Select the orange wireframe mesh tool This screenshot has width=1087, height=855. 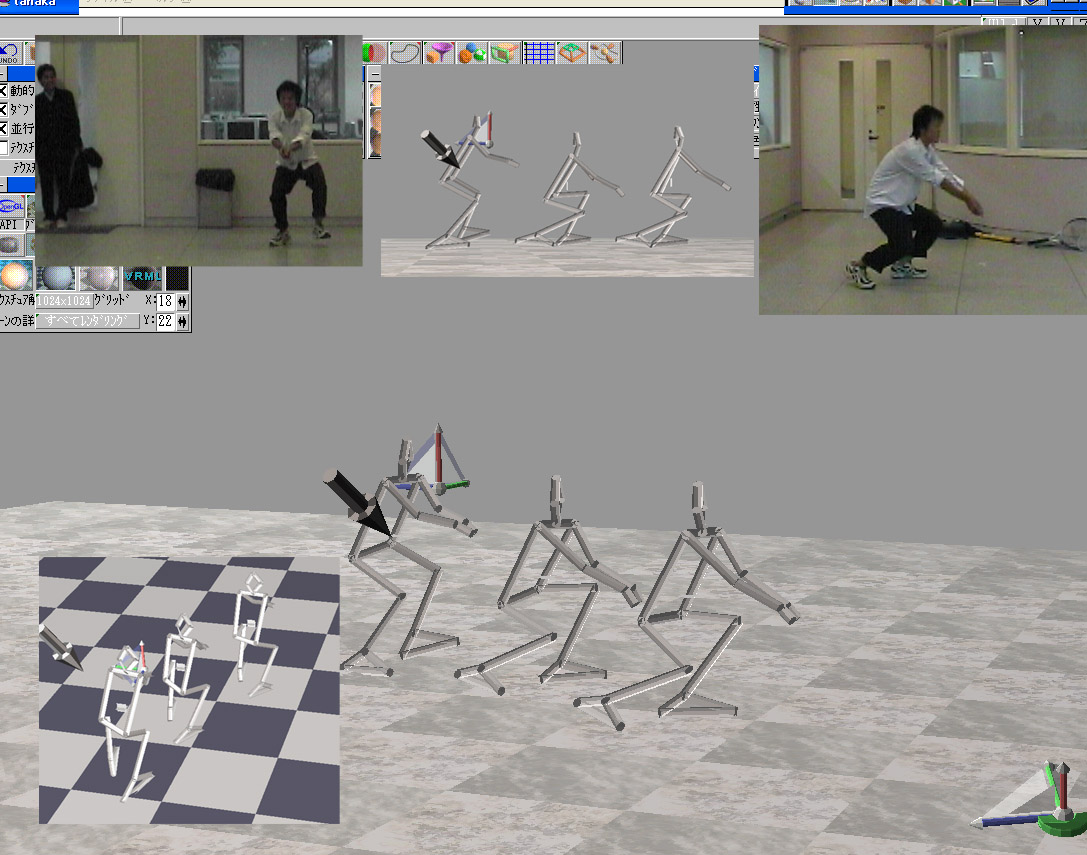pyautogui.click(x=573, y=53)
